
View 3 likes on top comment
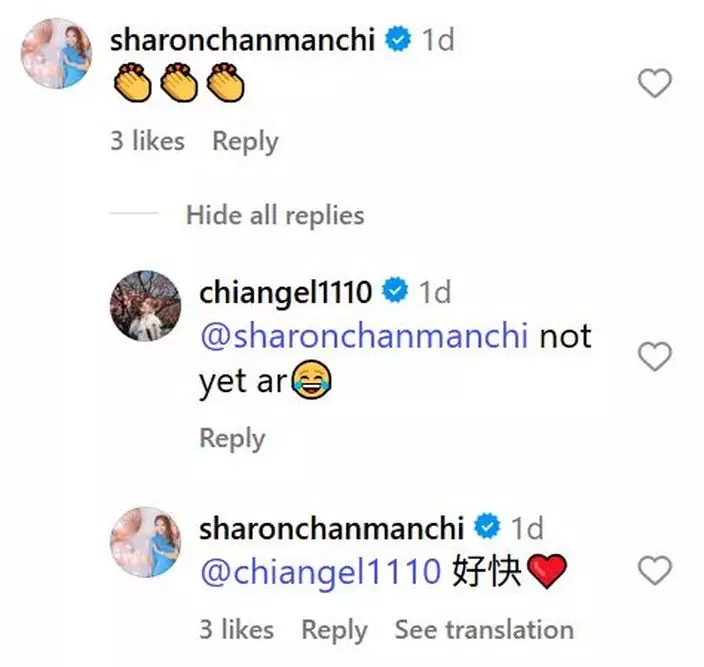(x=147, y=141)
